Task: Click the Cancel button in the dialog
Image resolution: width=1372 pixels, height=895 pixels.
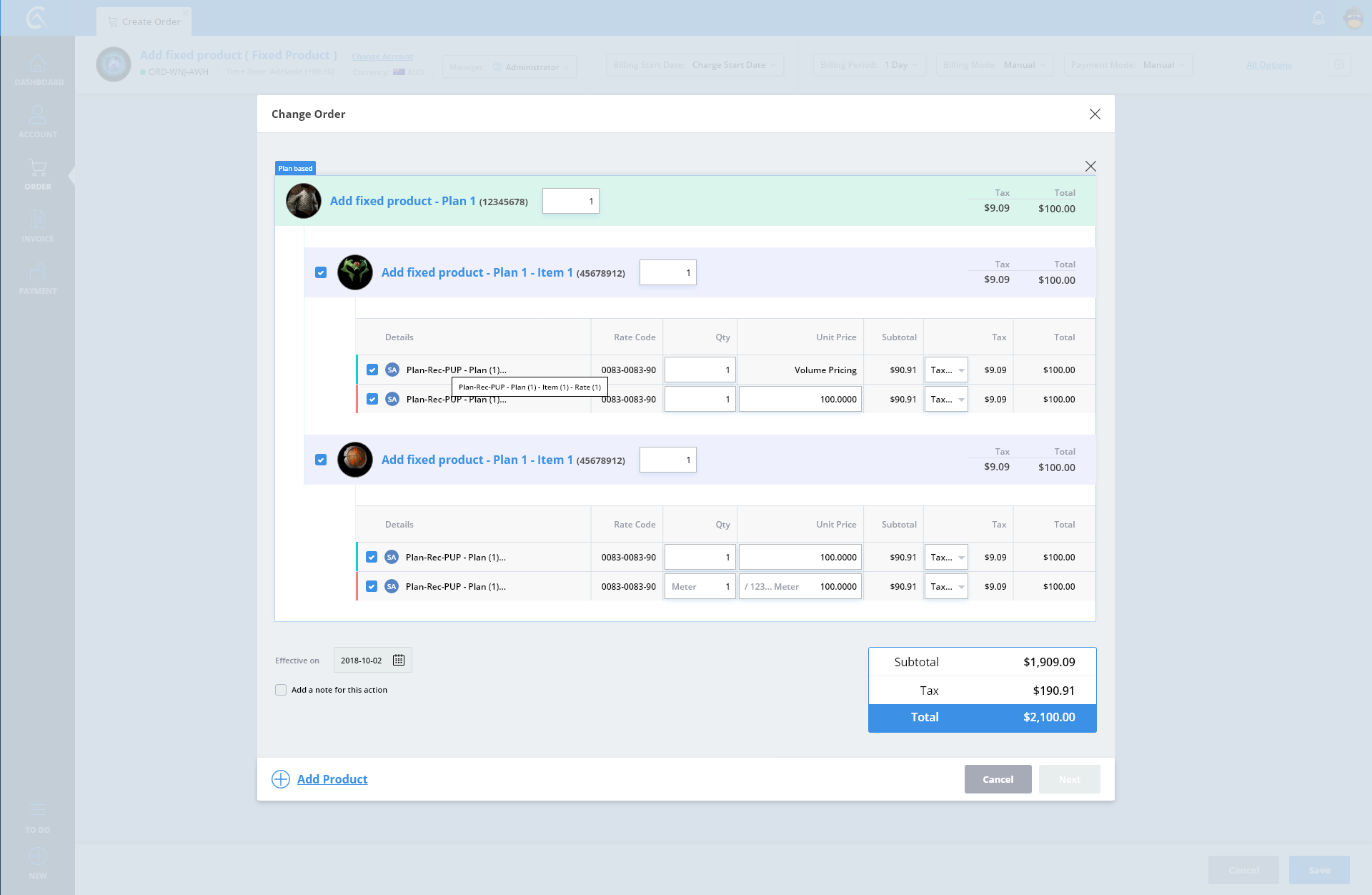Action: tap(998, 779)
